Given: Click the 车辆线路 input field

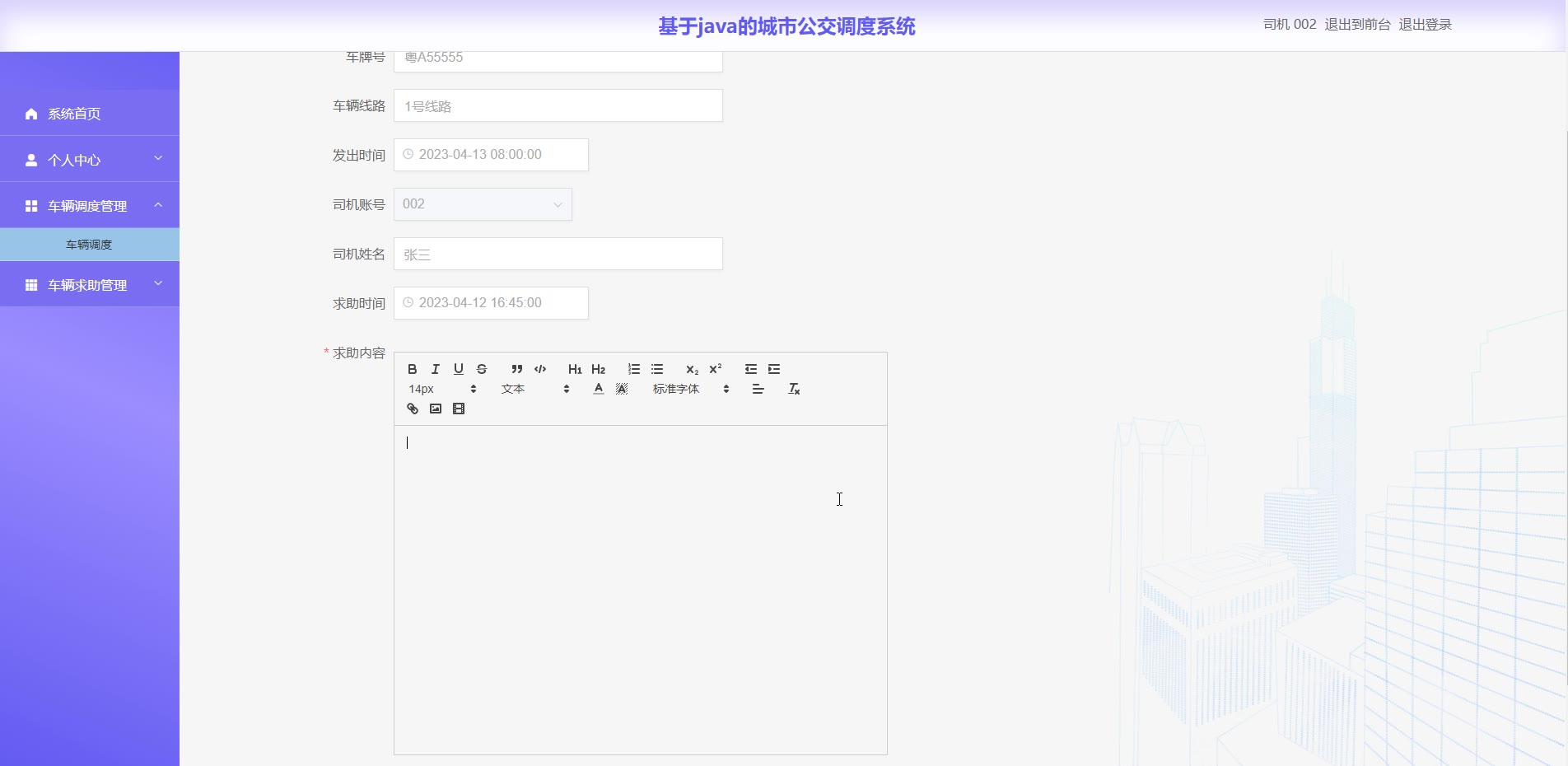Looking at the screenshot, I should click(558, 105).
